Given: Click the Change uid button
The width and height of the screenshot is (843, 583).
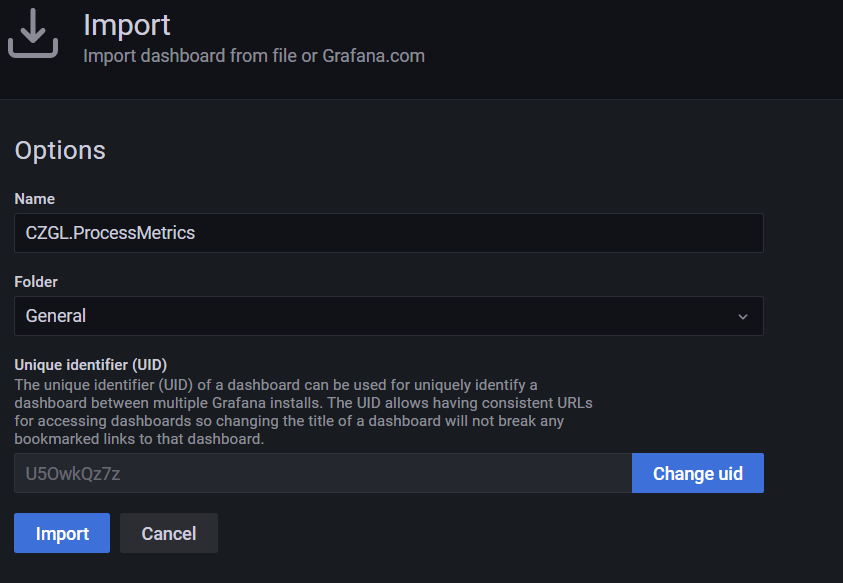Looking at the screenshot, I should tap(697, 473).
